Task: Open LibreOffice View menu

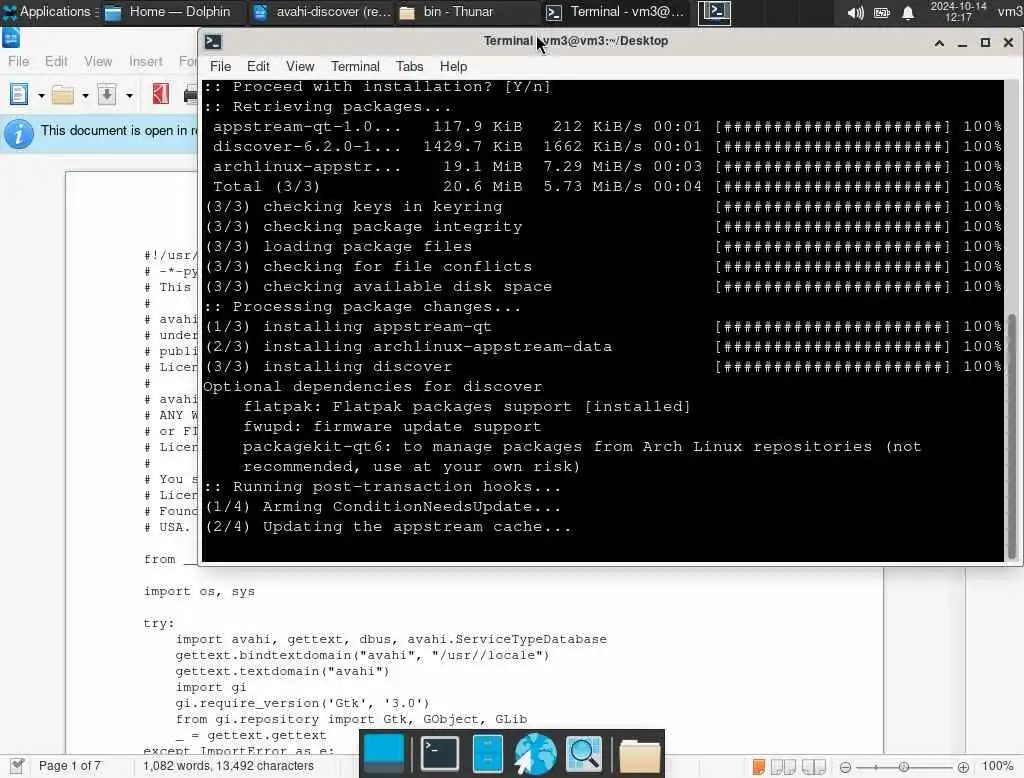Action: coord(98,61)
